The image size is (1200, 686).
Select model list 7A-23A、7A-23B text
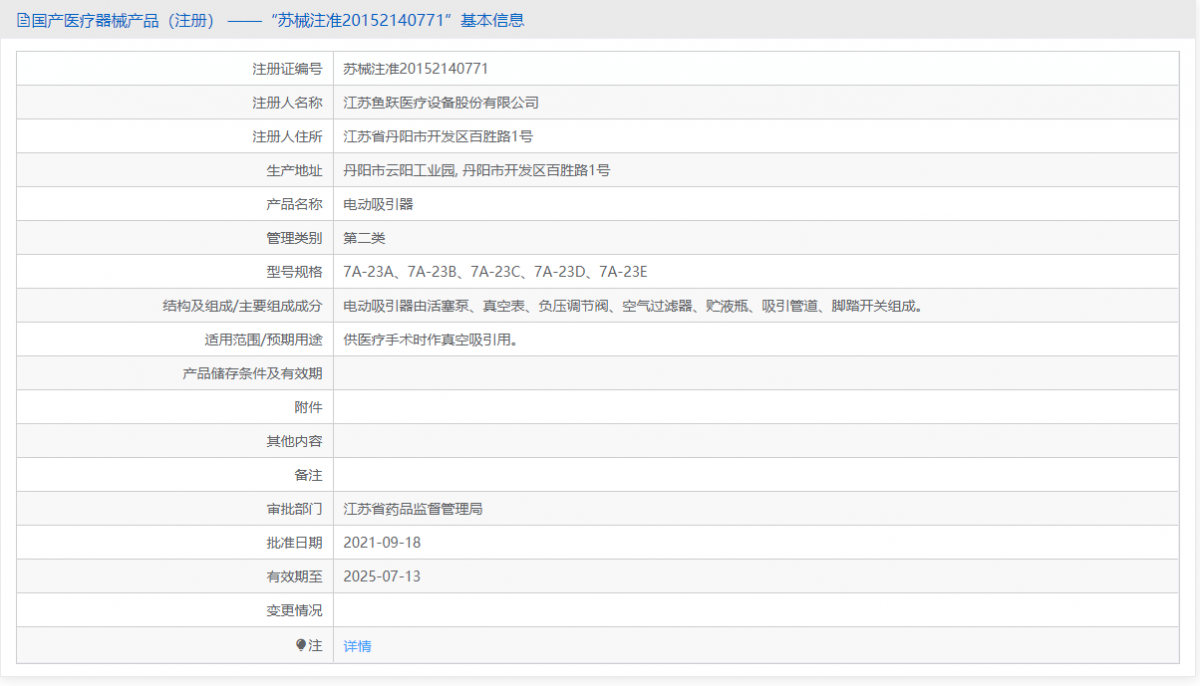400,272
